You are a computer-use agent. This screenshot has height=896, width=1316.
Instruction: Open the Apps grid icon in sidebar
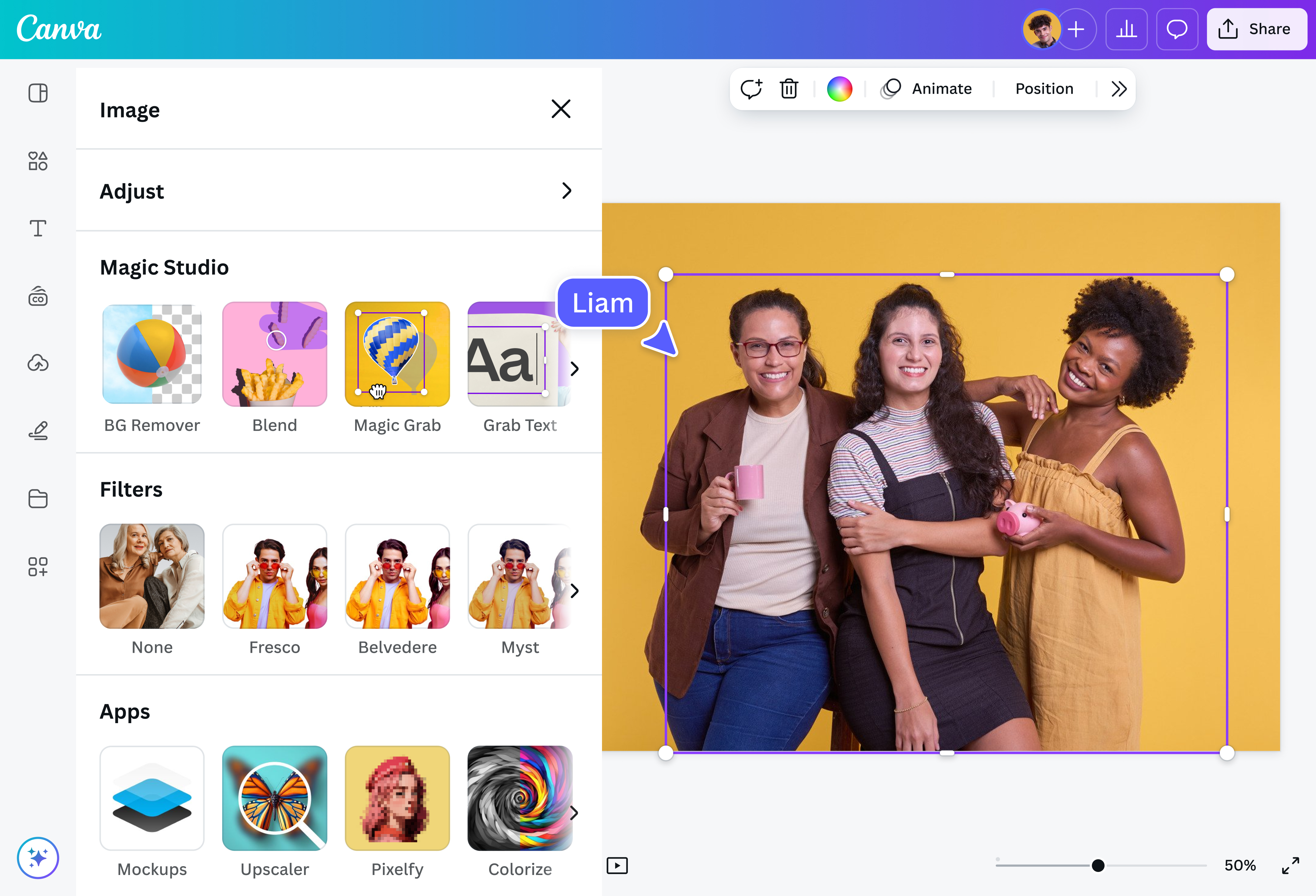[38, 566]
